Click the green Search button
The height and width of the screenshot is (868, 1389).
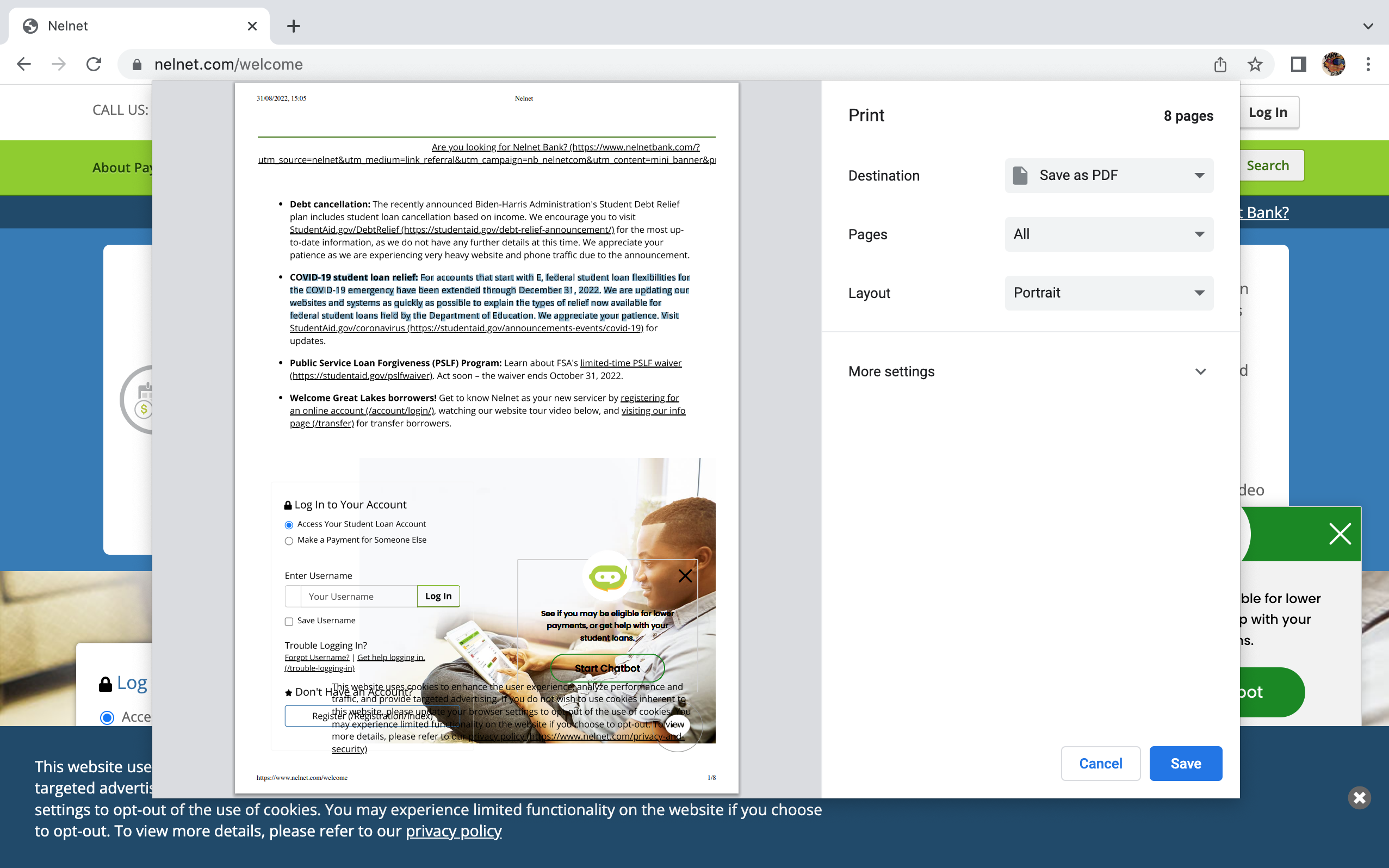point(1271,165)
